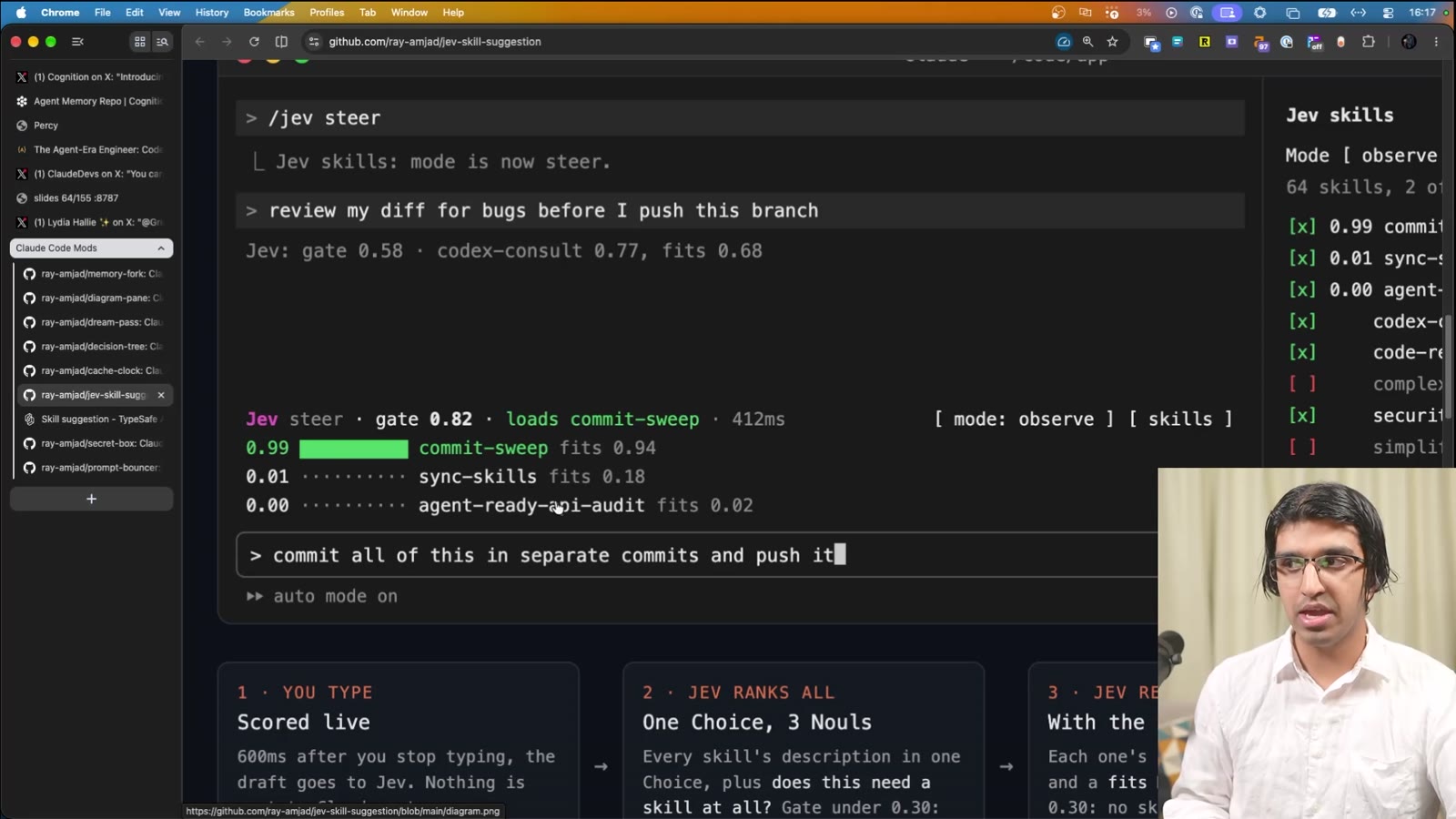The height and width of the screenshot is (819, 1456).
Task: Open the zoom magnifier in the address bar
Action: [x=1087, y=42]
